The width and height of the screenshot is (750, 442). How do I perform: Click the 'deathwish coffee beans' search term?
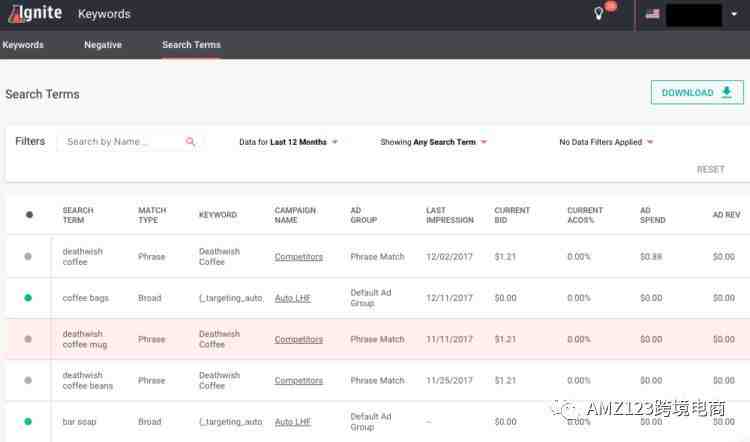pos(88,380)
